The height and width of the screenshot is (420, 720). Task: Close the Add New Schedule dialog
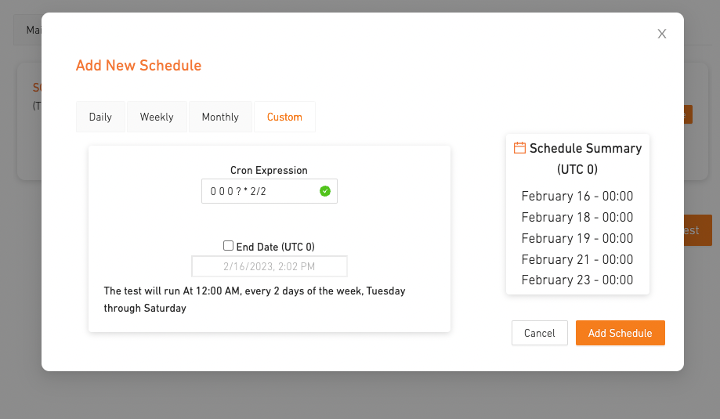pyautogui.click(x=661, y=34)
